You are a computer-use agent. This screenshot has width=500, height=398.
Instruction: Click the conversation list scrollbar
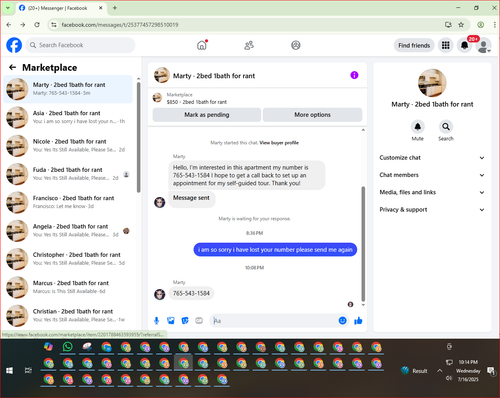pos(138,137)
